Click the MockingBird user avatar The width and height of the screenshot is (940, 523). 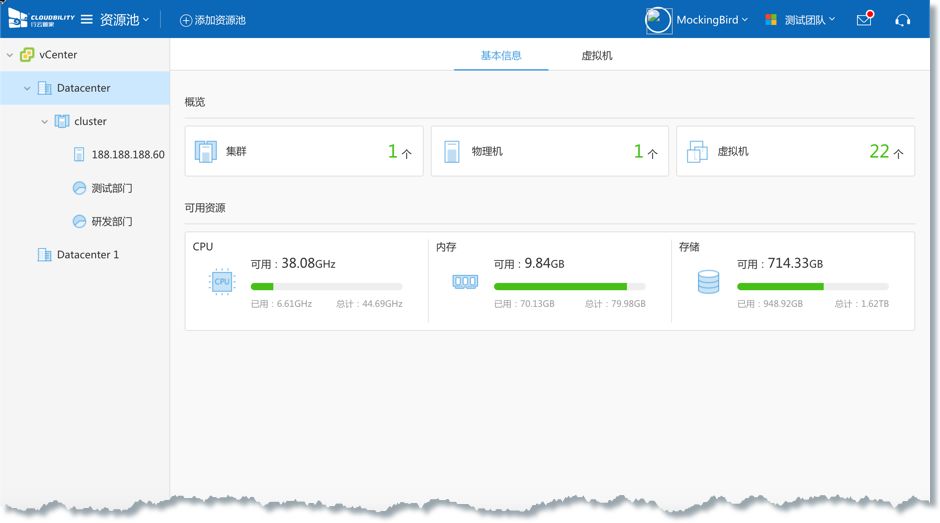click(x=659, y=20)
